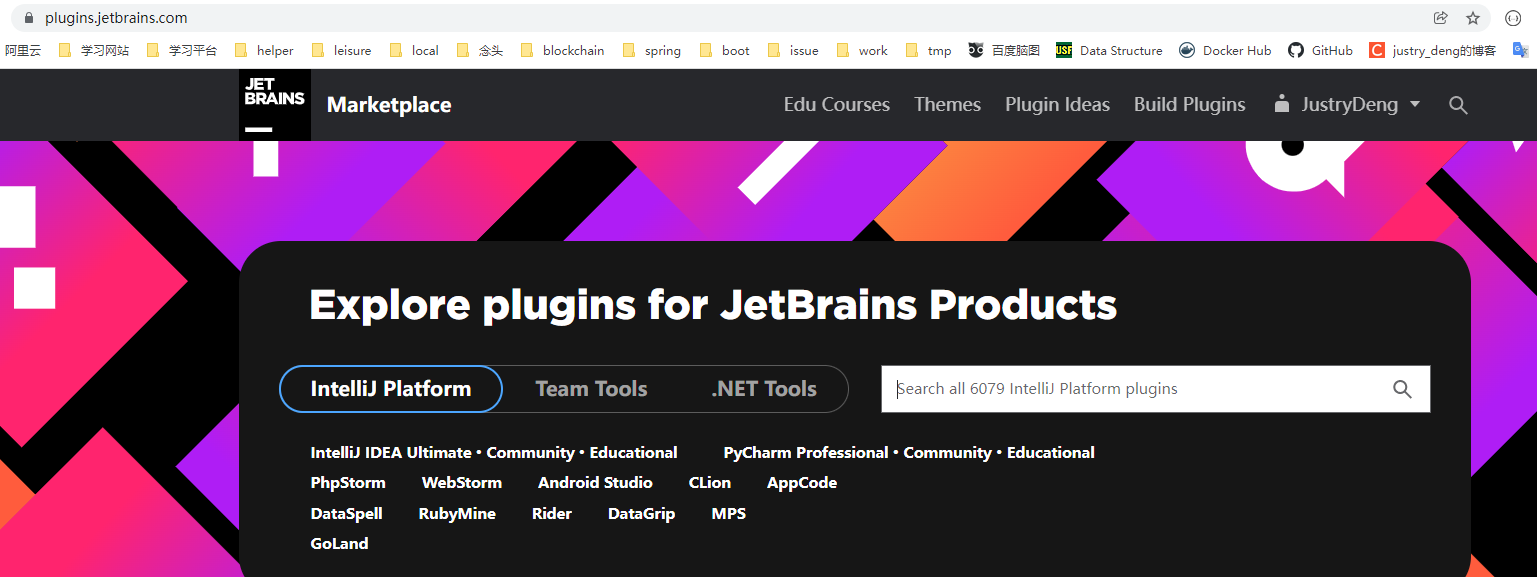Click the share page icon in address bar

(1440, 18)
